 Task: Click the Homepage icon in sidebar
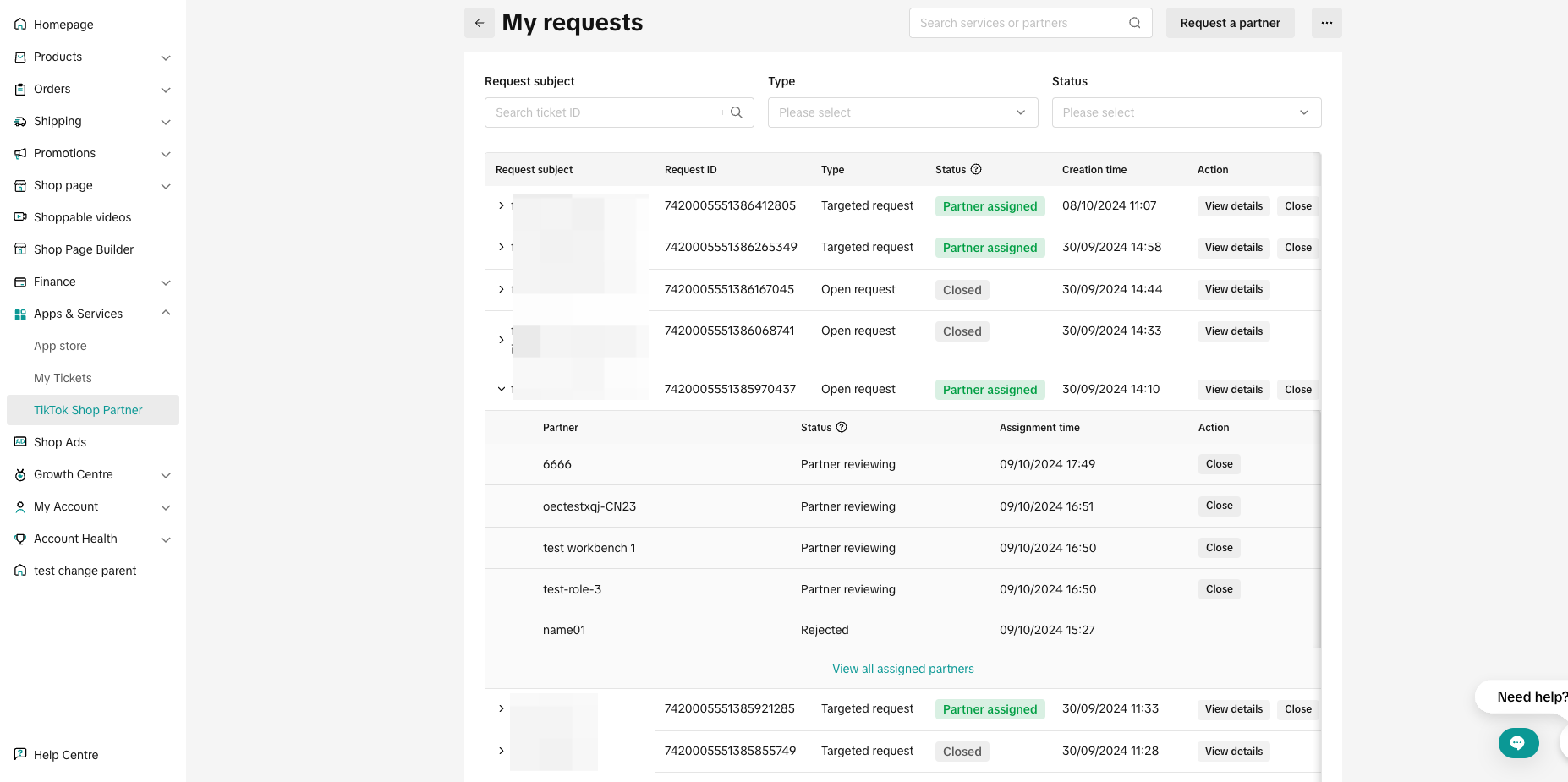click(20, 25)
